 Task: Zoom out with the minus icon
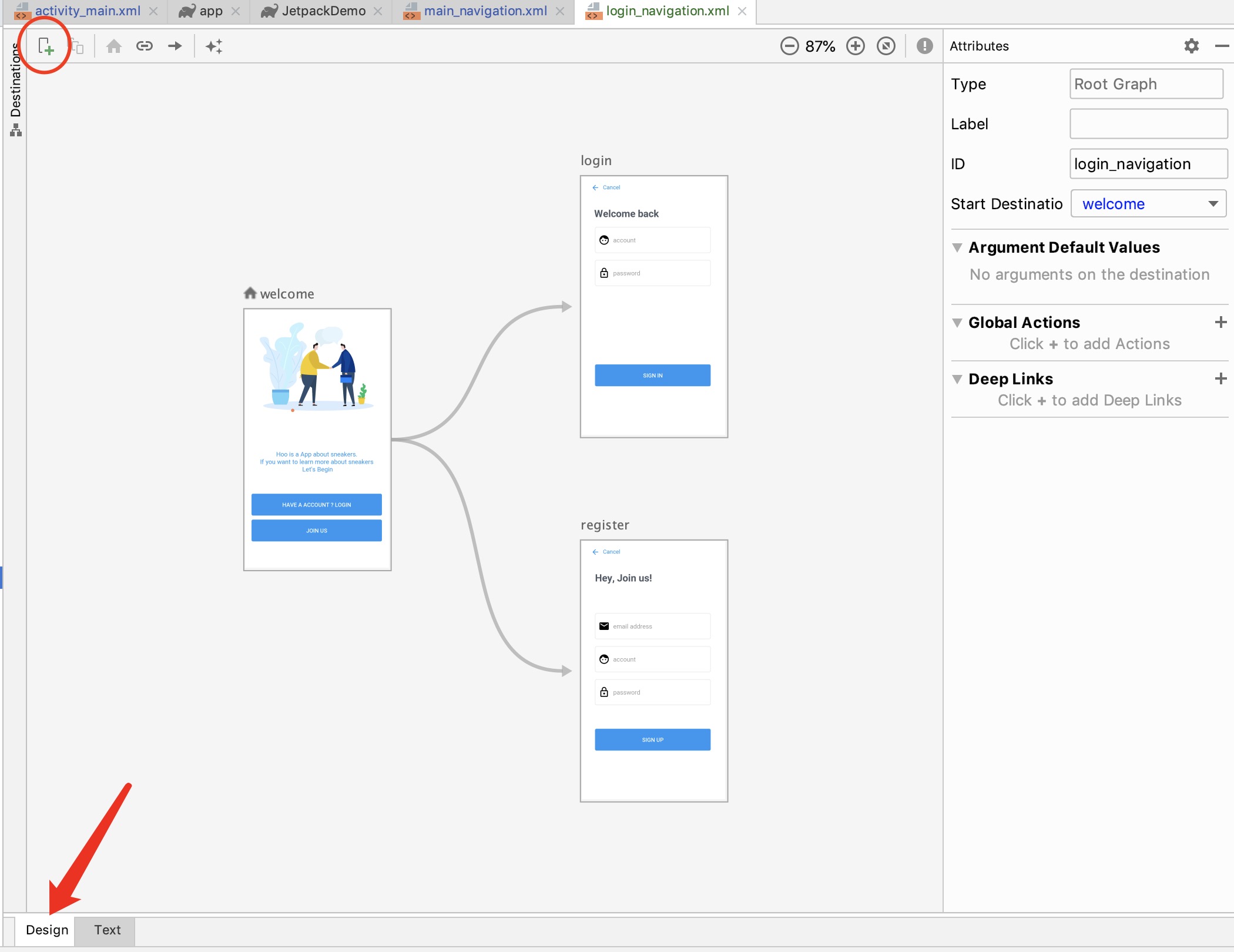point(790,46)
